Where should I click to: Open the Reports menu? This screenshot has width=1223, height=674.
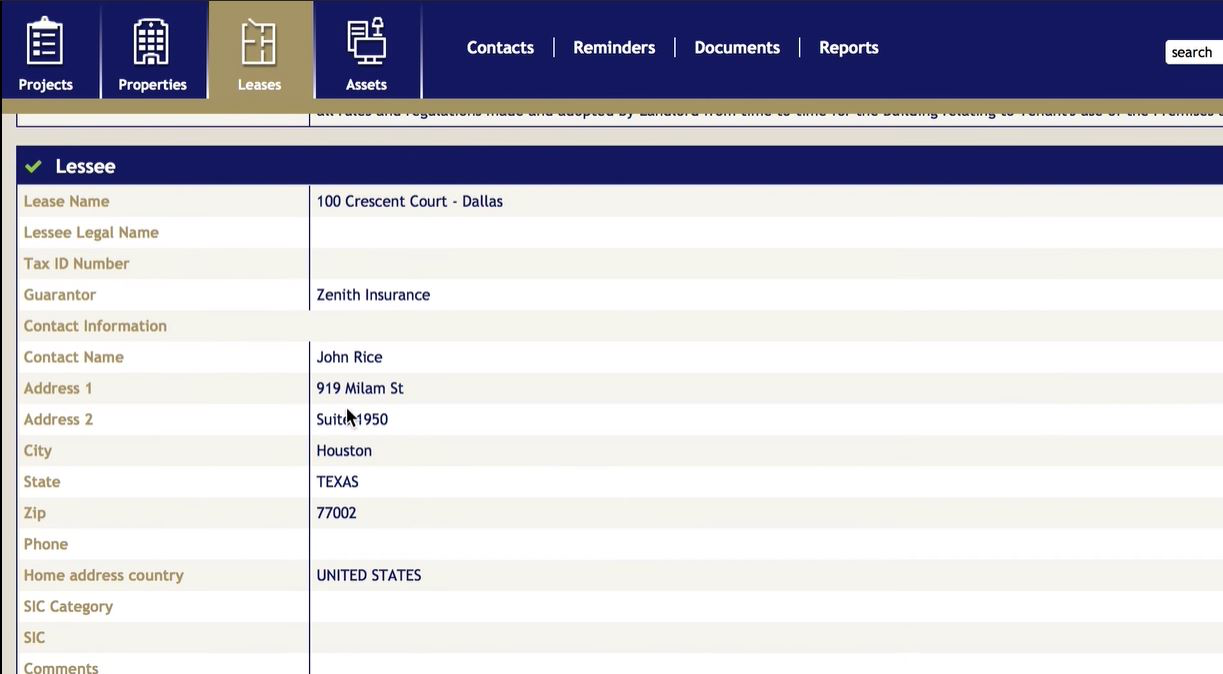point(849,48)
